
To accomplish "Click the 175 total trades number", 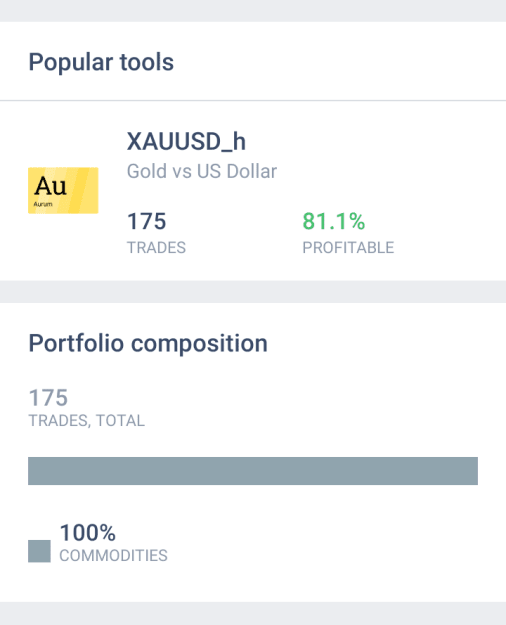I will (x=48, y=397).
